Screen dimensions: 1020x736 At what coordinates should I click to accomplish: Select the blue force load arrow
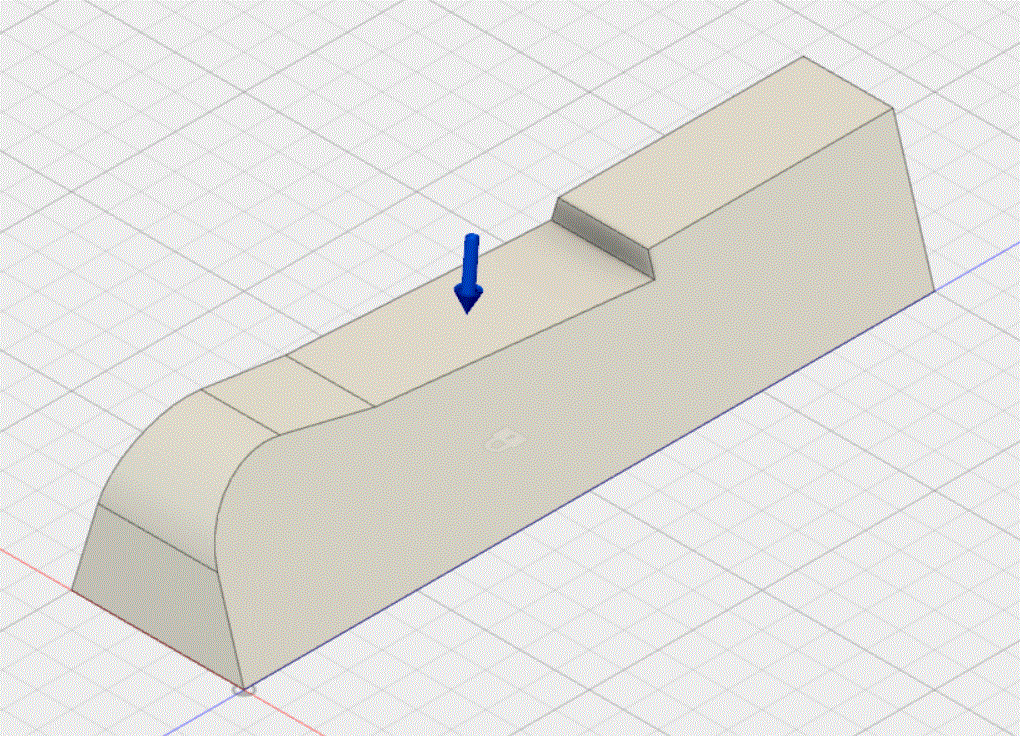tap(470, 273)
